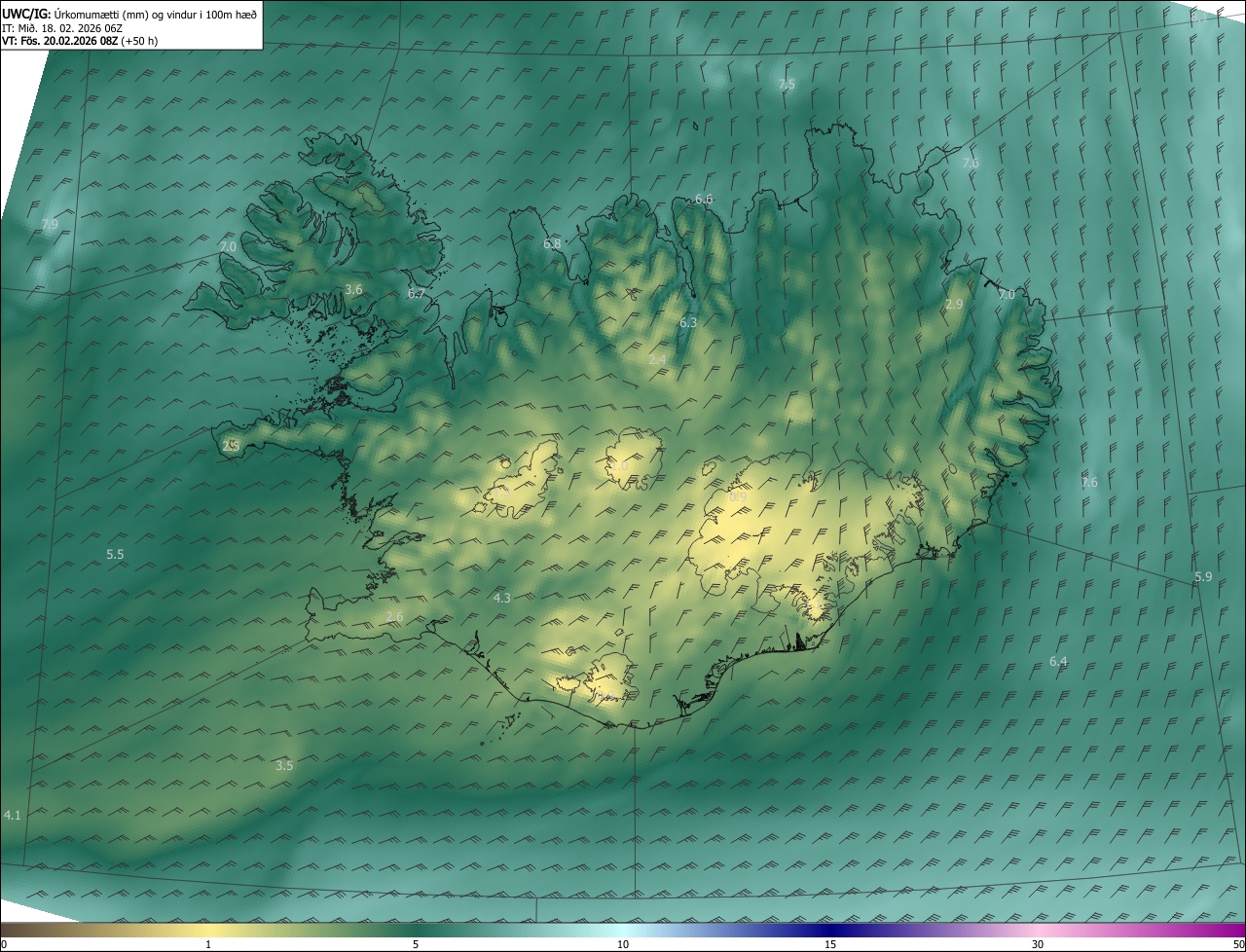
Task: Click the map value 5.5
Action: pyautogui.click(x=115, y=554)
